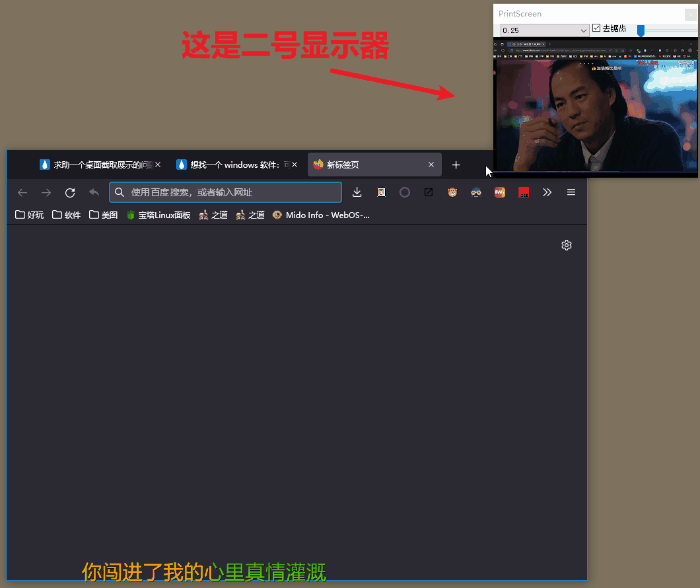This screenshot has height=588, width=700.
Task: Open the 宝塔Linux面板 bookmark
Action: point(158,215)
